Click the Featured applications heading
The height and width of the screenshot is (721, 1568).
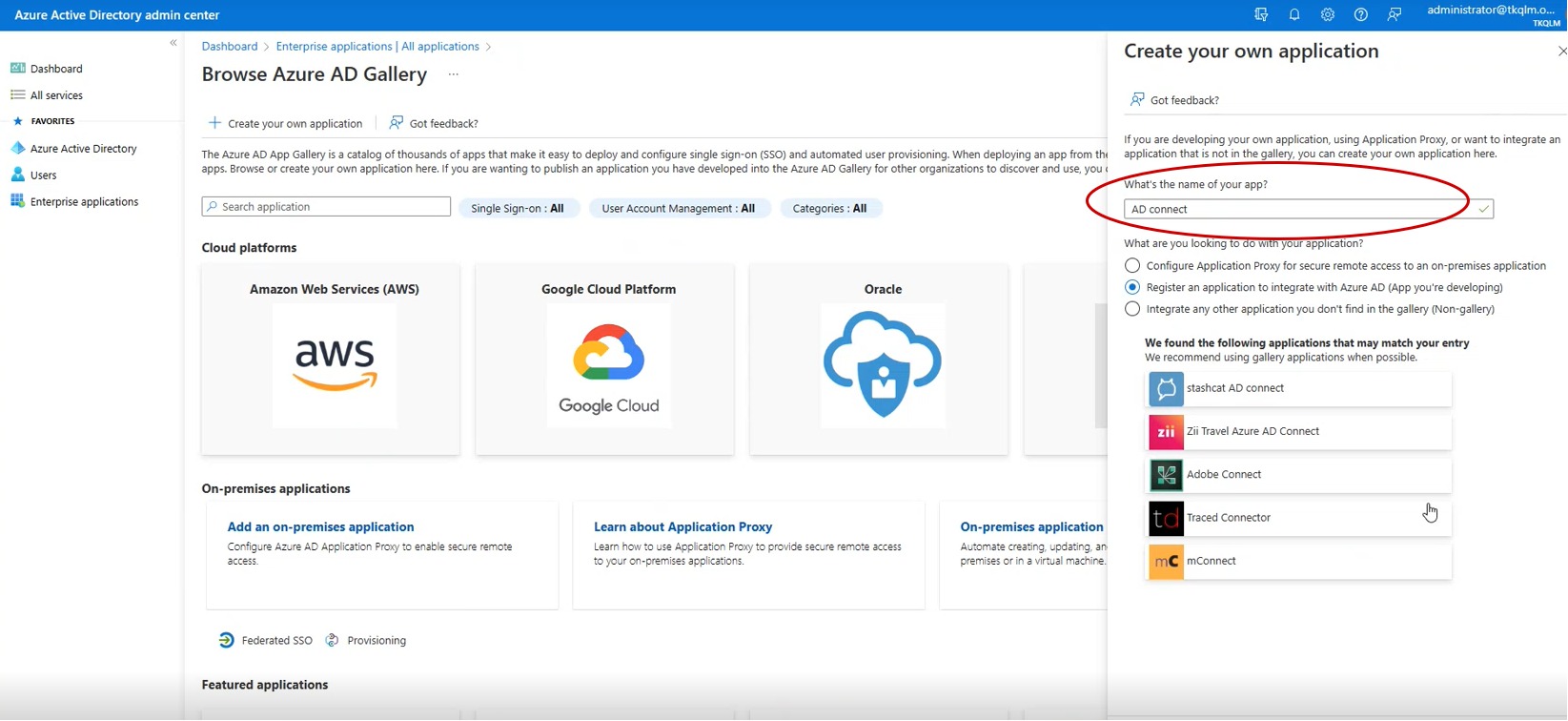[265, 685]
